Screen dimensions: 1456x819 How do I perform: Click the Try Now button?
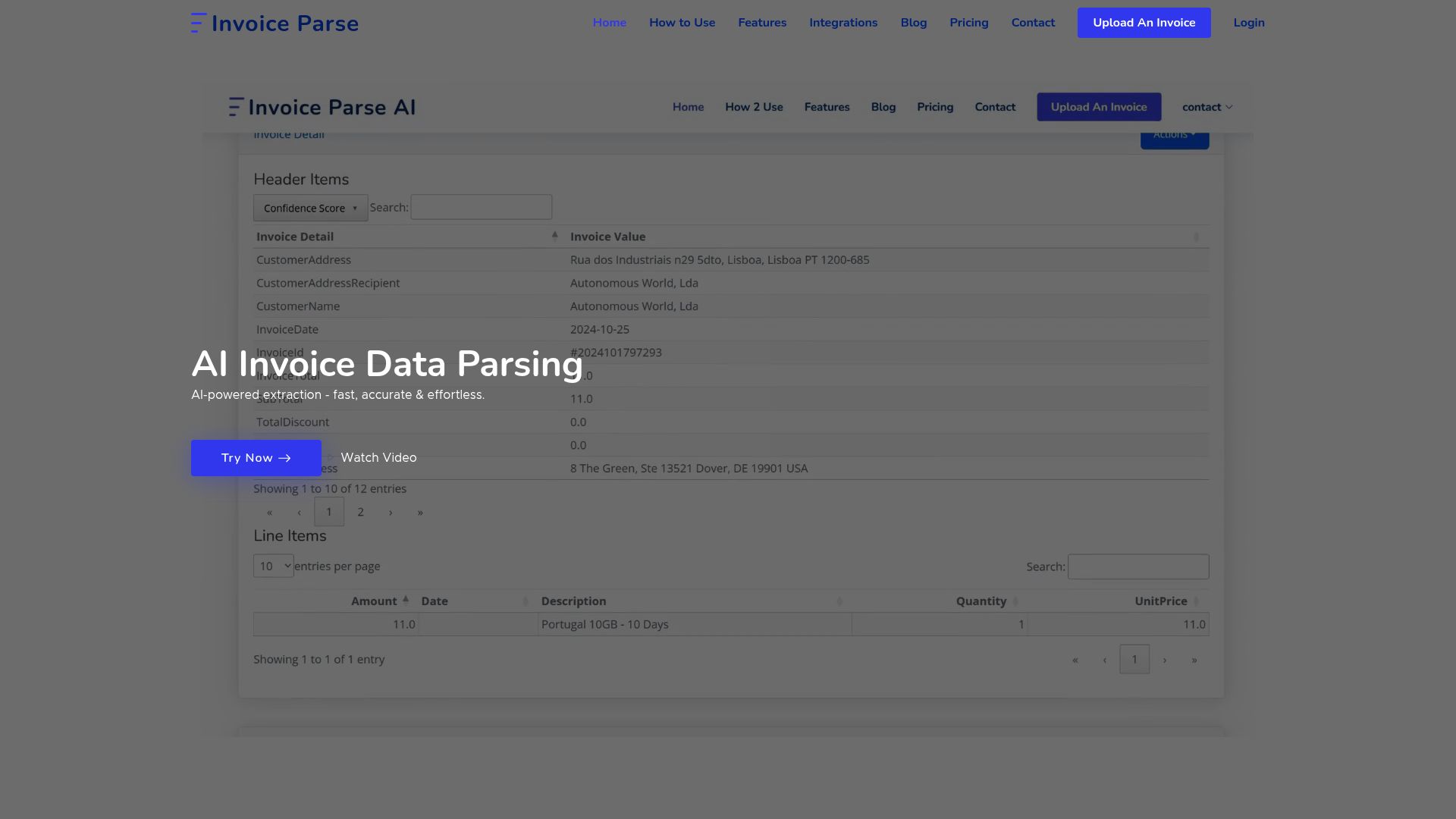256,458
